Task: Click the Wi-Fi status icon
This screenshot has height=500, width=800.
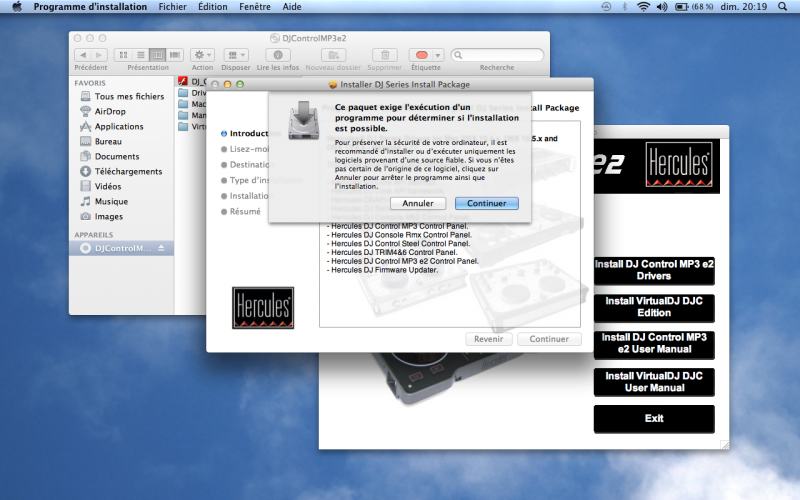Action: click(x=643, y=7)
